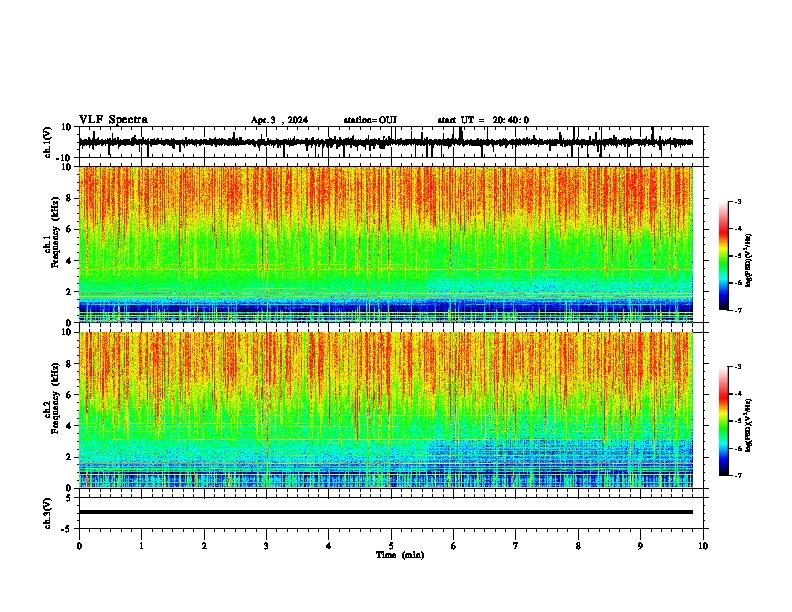Click the "-3" tick on ch.2 color bar
This screenshot has height=612, width=792.
coord(738,367)
